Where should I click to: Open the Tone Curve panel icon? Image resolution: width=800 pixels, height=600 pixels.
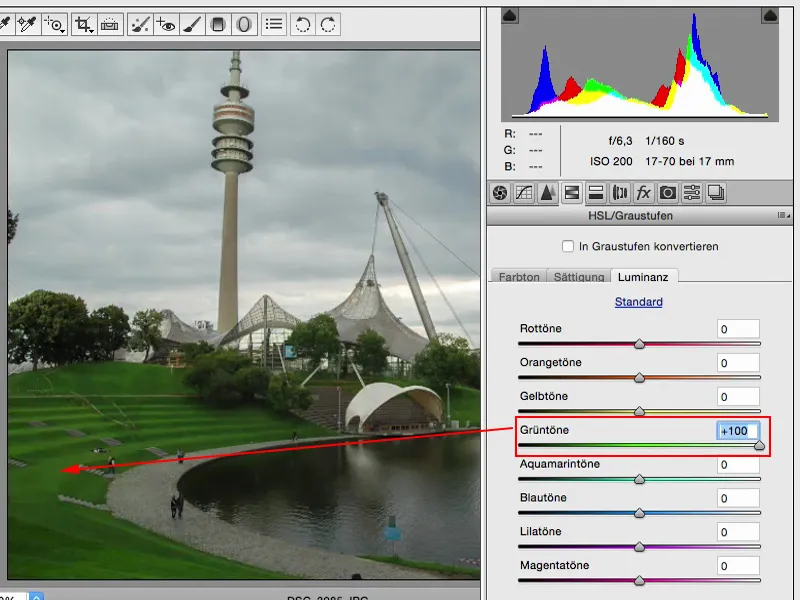point(524,193)
